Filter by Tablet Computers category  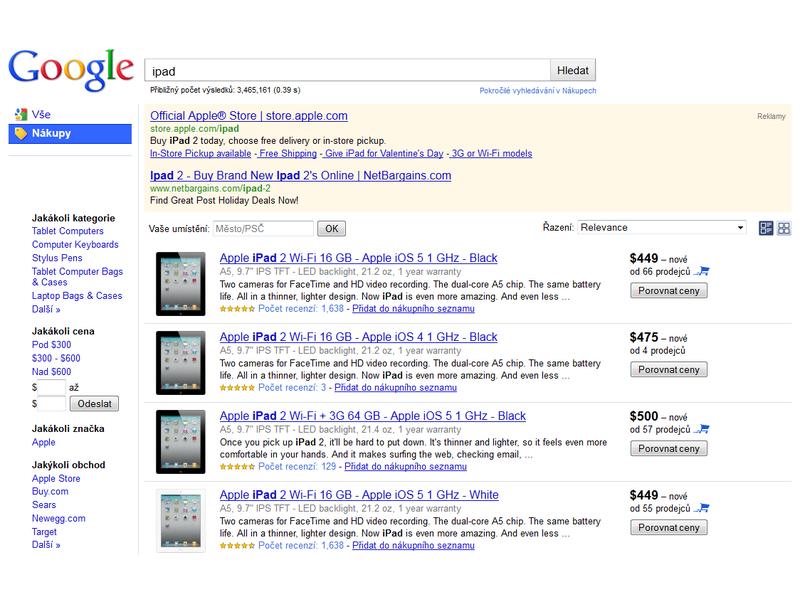pyautogui.click(x=67, y=231)
